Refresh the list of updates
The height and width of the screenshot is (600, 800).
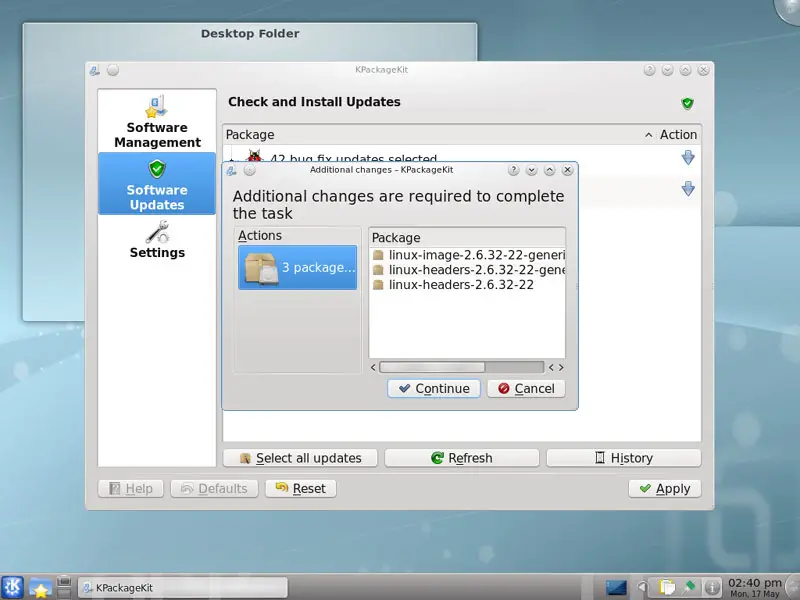tap(462, 458)
